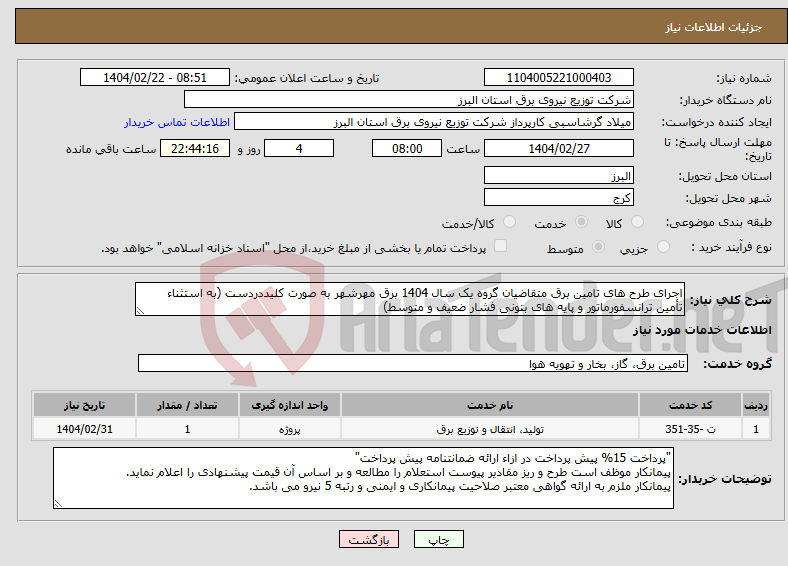This screenshot has width=788, height=566.
Task: Click the تاریخ نیاز column header
Action: tap(84, 405)
